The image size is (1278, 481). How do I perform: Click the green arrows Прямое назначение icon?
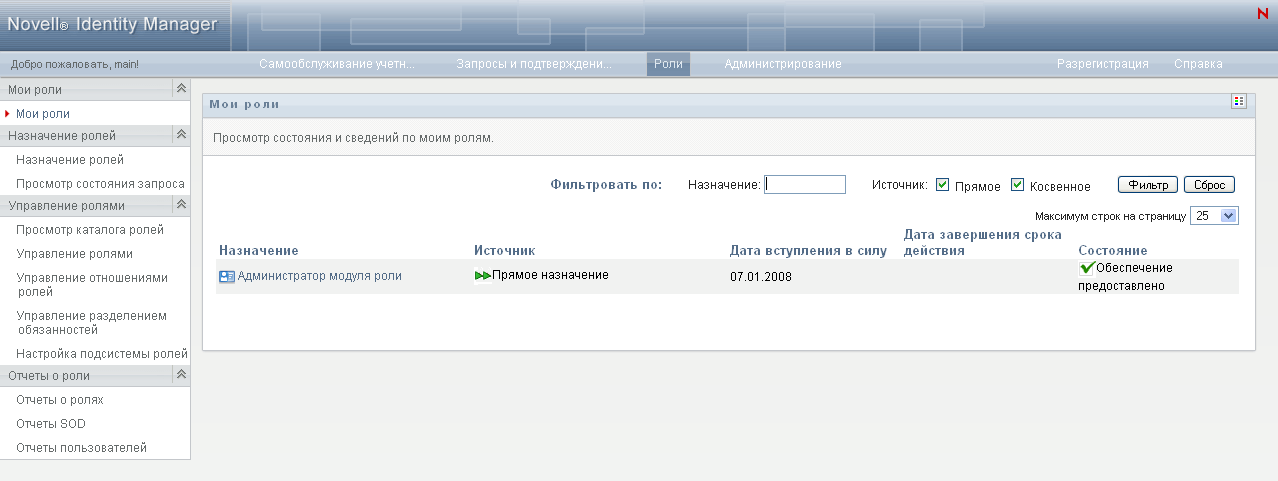point(482,275)
